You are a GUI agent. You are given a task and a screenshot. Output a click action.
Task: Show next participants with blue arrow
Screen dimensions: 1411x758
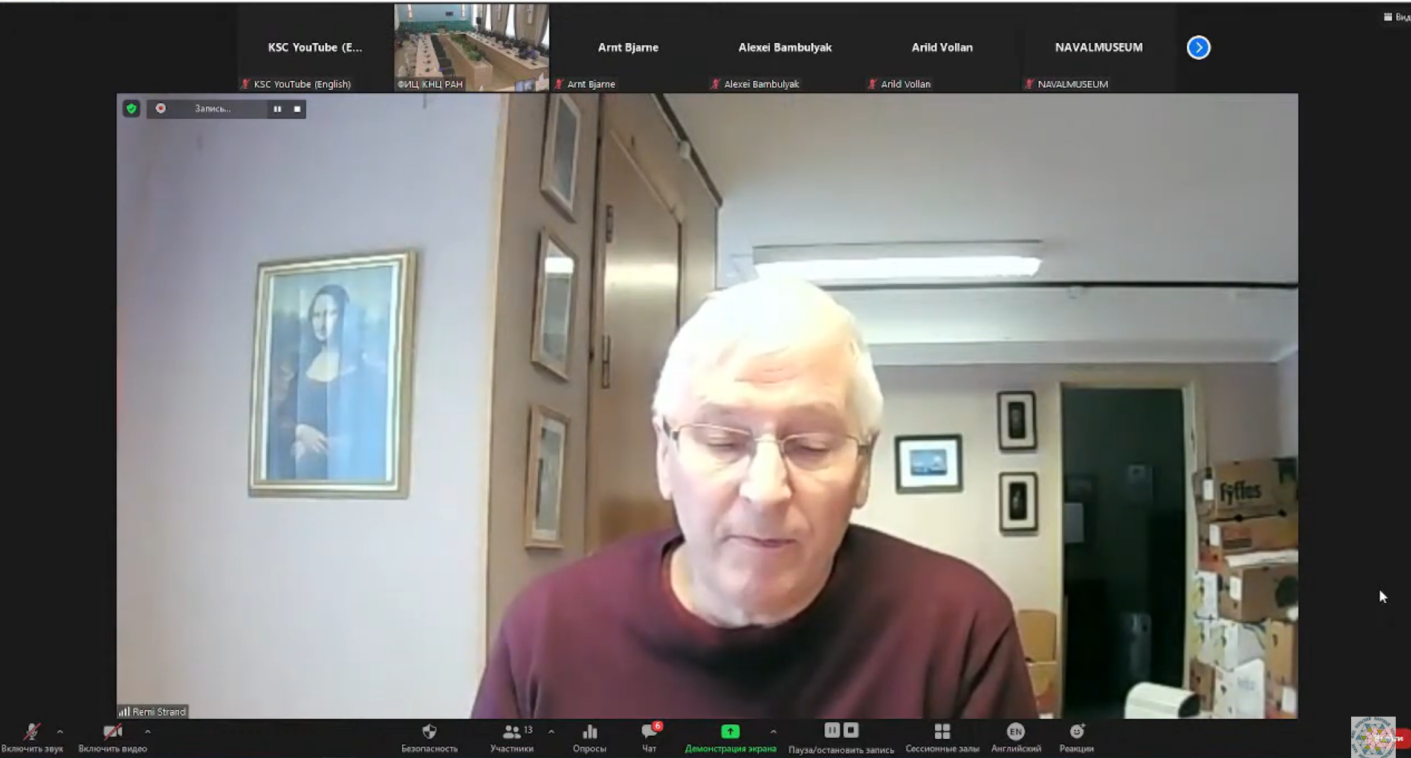click(1198, 47)
